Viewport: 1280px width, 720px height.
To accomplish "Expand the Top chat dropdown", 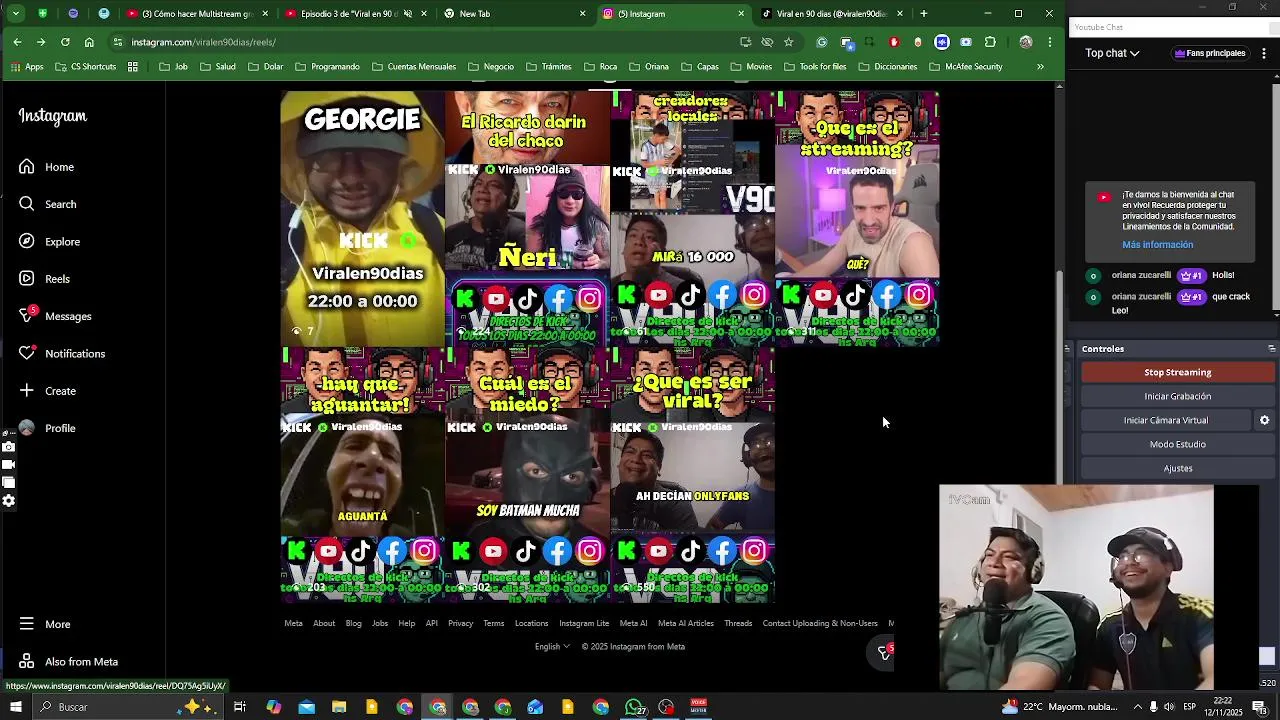I will [x=1112, y=53].
